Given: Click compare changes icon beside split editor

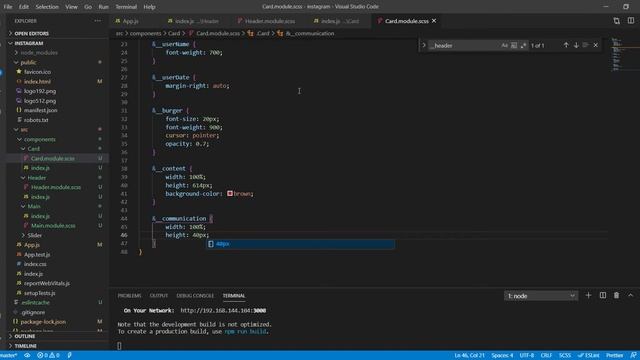Looking at the screenshot, I should 616,21.
